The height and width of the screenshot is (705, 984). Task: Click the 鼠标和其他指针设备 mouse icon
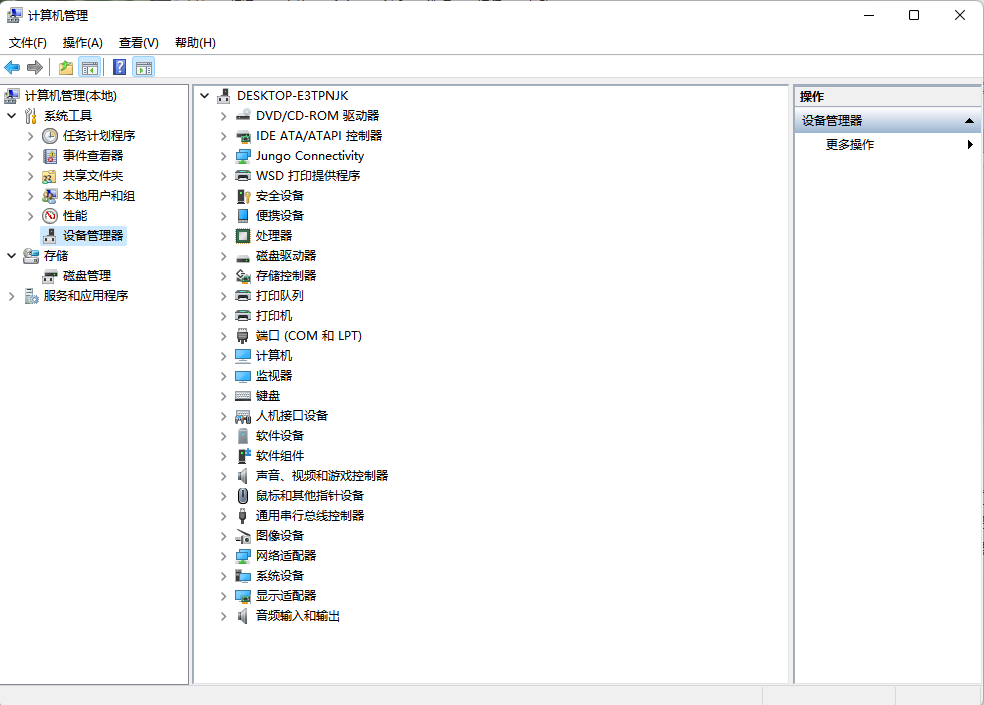pos(243,496)
